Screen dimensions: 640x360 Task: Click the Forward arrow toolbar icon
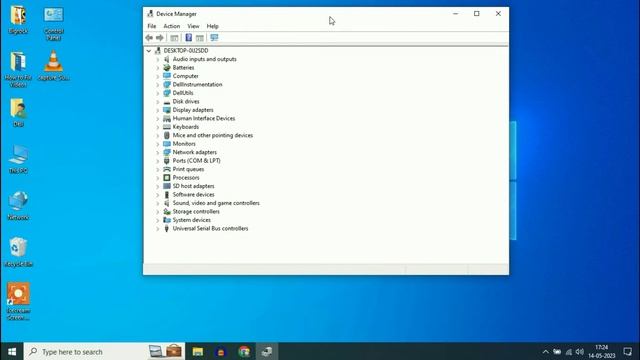click(160, 38)
